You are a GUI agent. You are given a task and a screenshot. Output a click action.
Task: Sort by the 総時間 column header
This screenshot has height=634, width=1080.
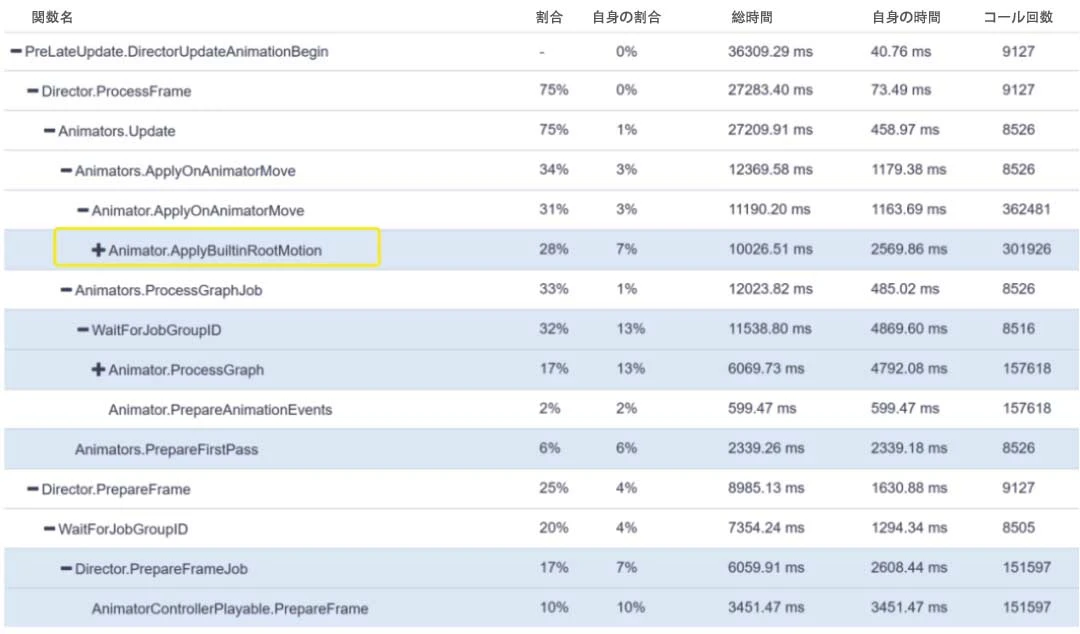pos(751,17)
